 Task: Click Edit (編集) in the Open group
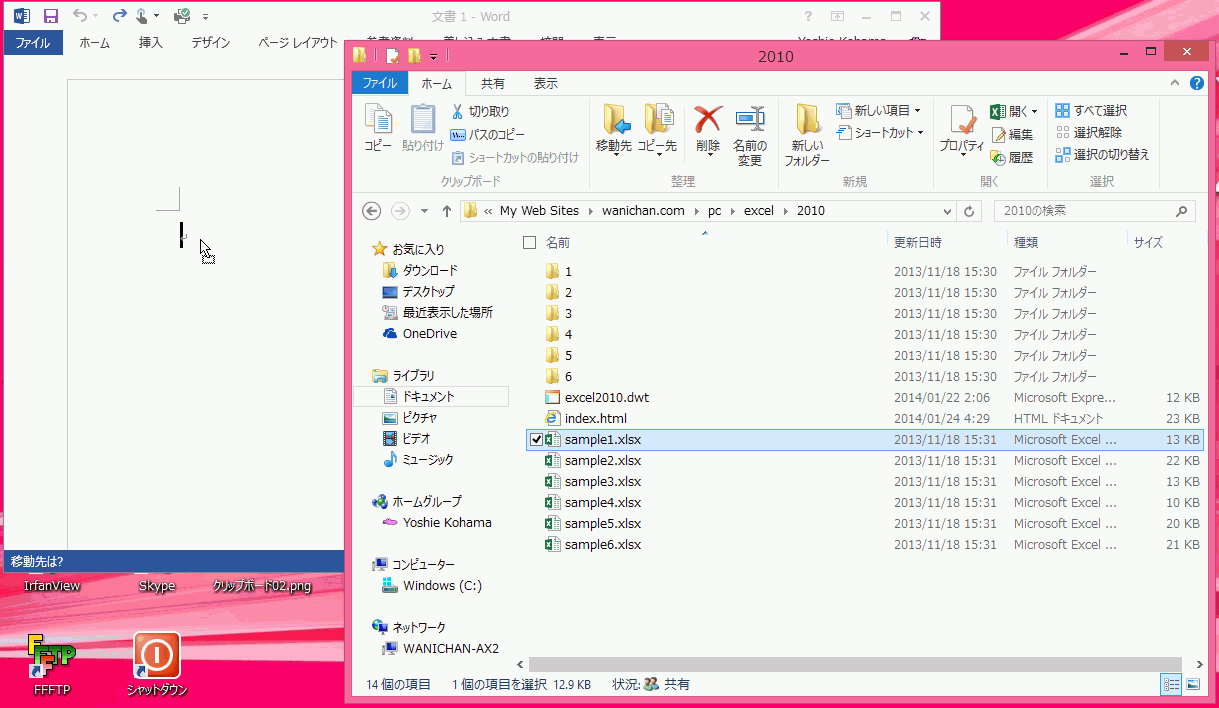(1012, 135)
